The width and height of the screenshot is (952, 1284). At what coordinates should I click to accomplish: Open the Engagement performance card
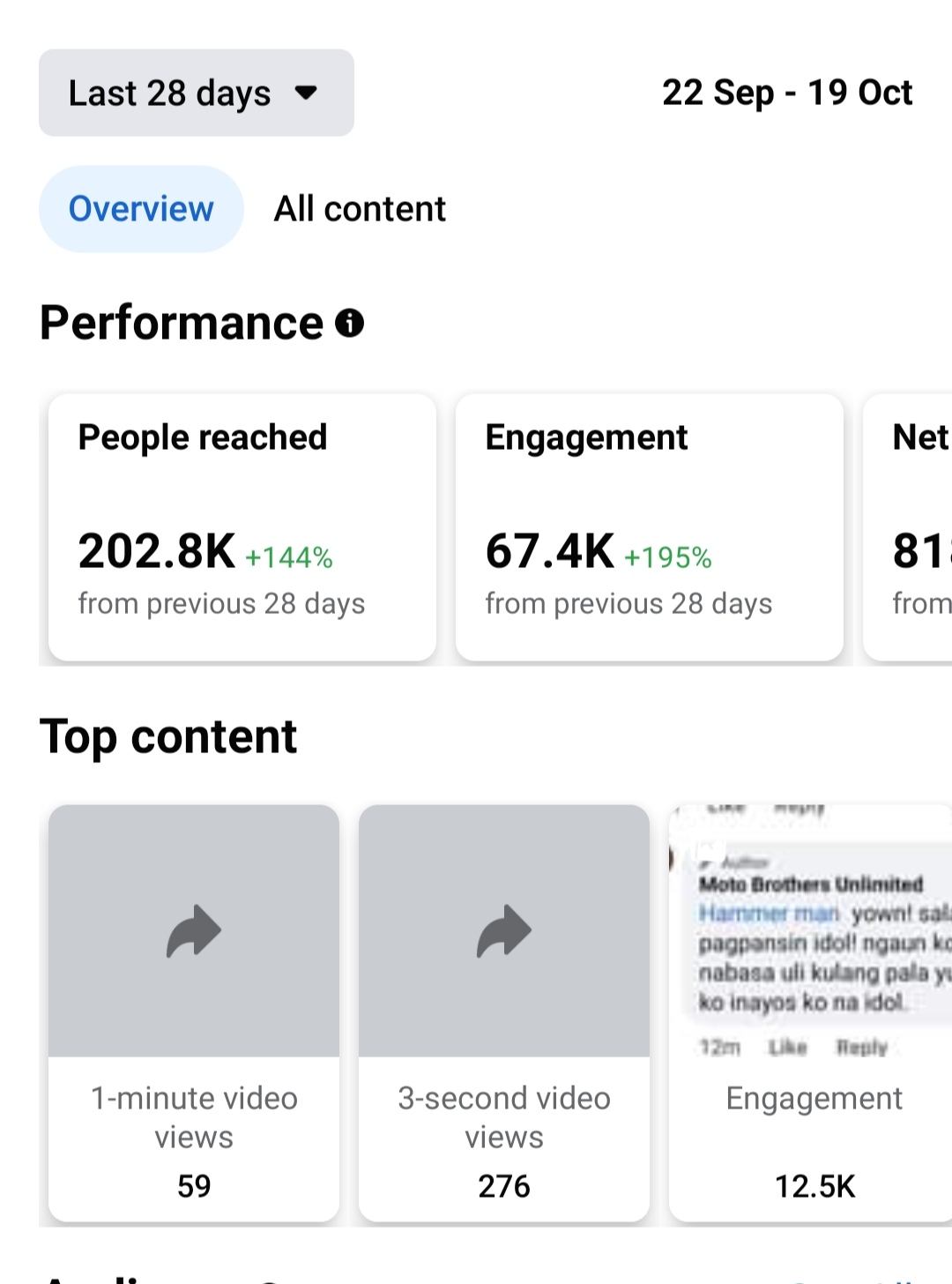649,526
